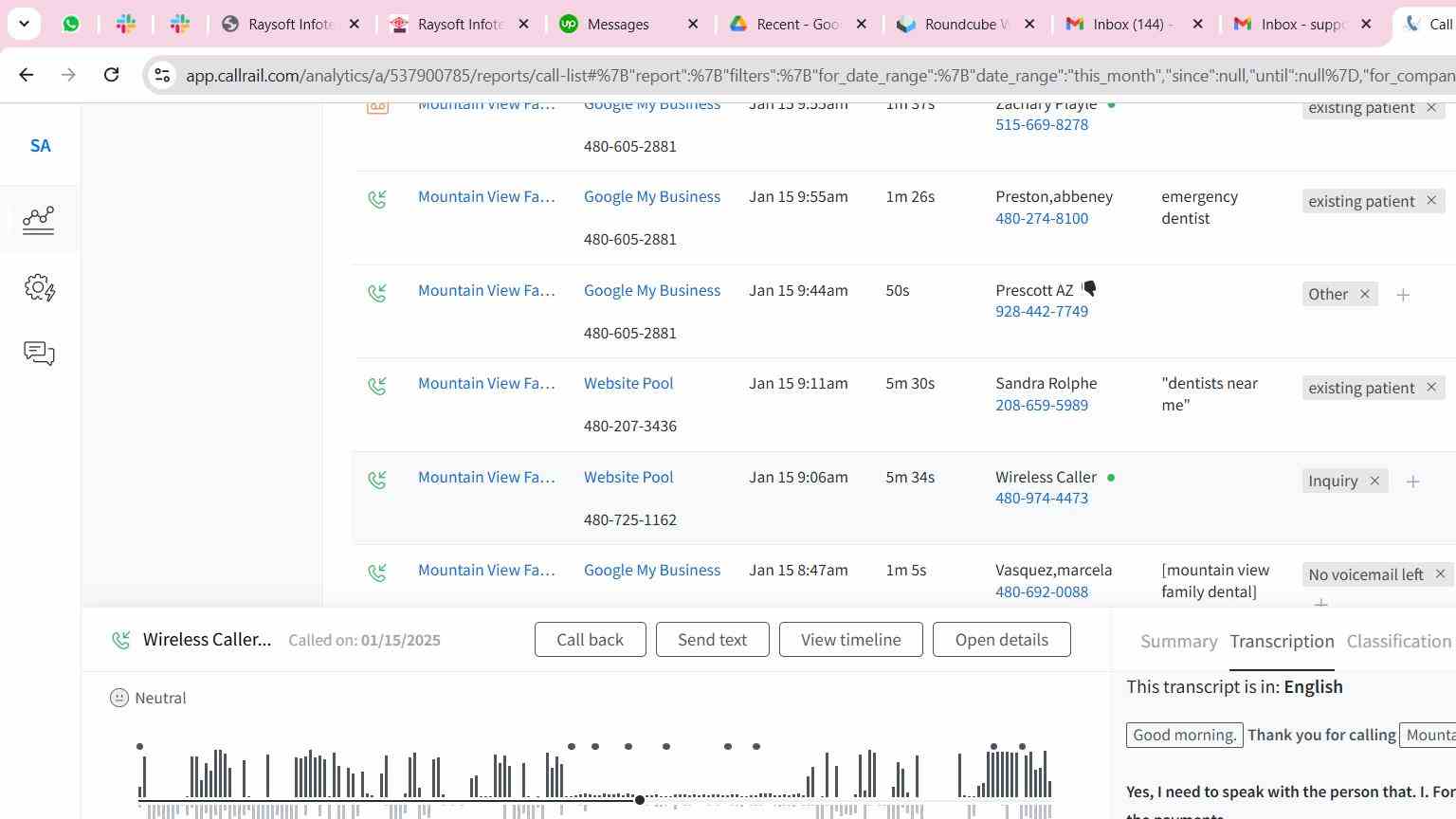The image size is (1456, 819).
Task: Remove the Other tag
Action: (x=1365, y=294)
